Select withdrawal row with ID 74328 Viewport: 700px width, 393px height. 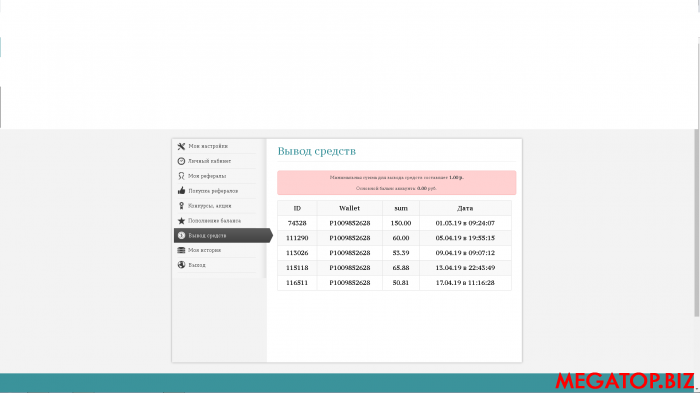tap(394, 223)
